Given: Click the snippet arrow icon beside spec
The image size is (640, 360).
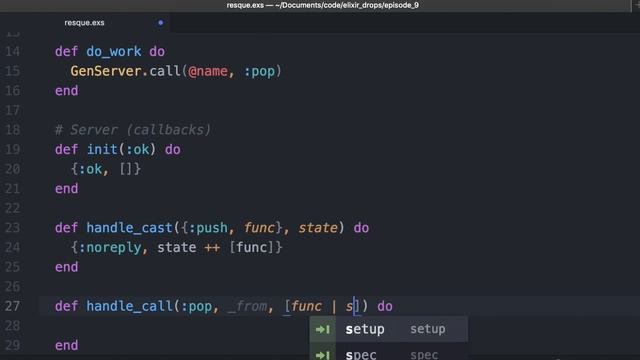Looking at the screenshot, I should [322, 354].
